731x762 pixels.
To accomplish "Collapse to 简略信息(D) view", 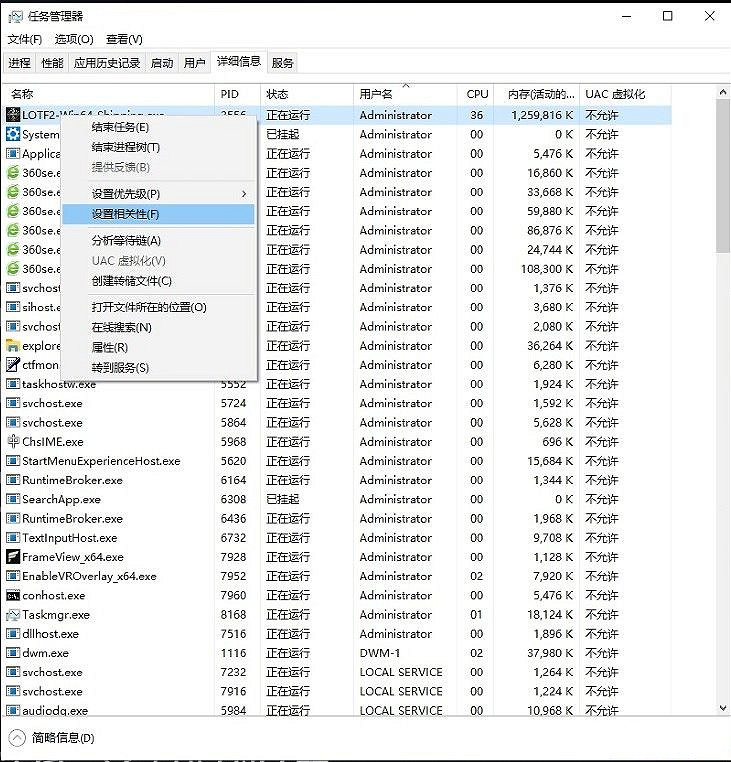I will 52,738.
